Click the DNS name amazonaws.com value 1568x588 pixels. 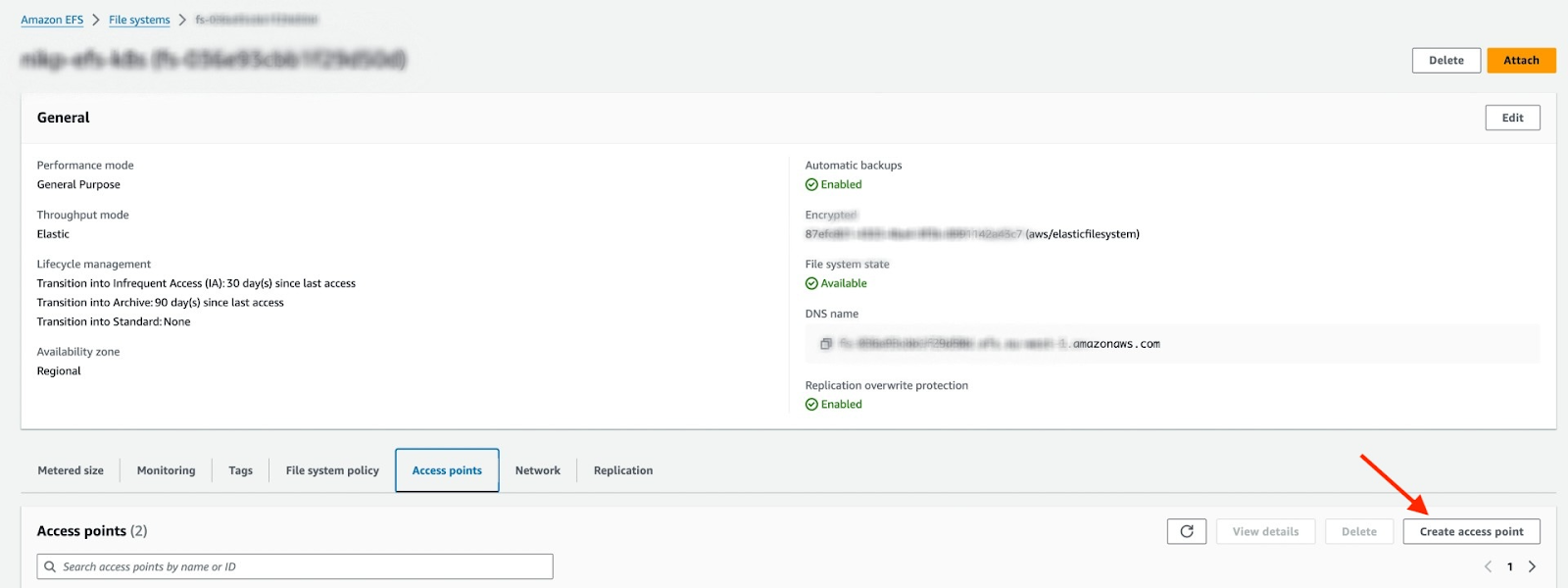click(1000, 344)
